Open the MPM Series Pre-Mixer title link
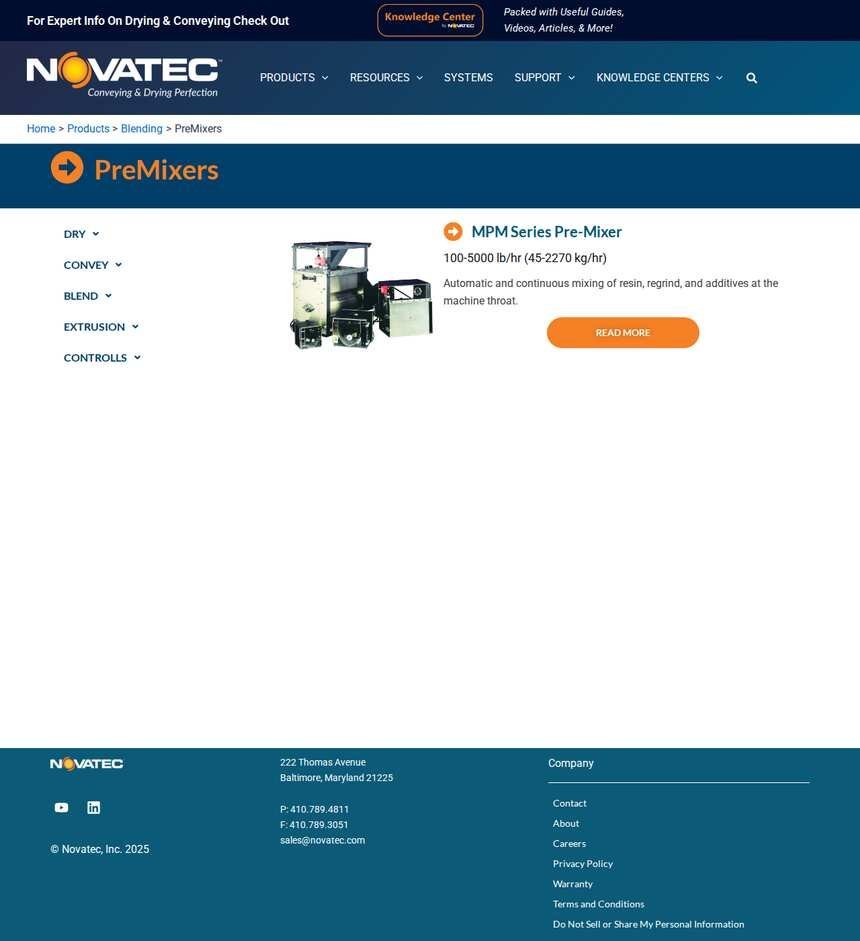The width and height of the screenshot is (860, 941). pos(546,232)
